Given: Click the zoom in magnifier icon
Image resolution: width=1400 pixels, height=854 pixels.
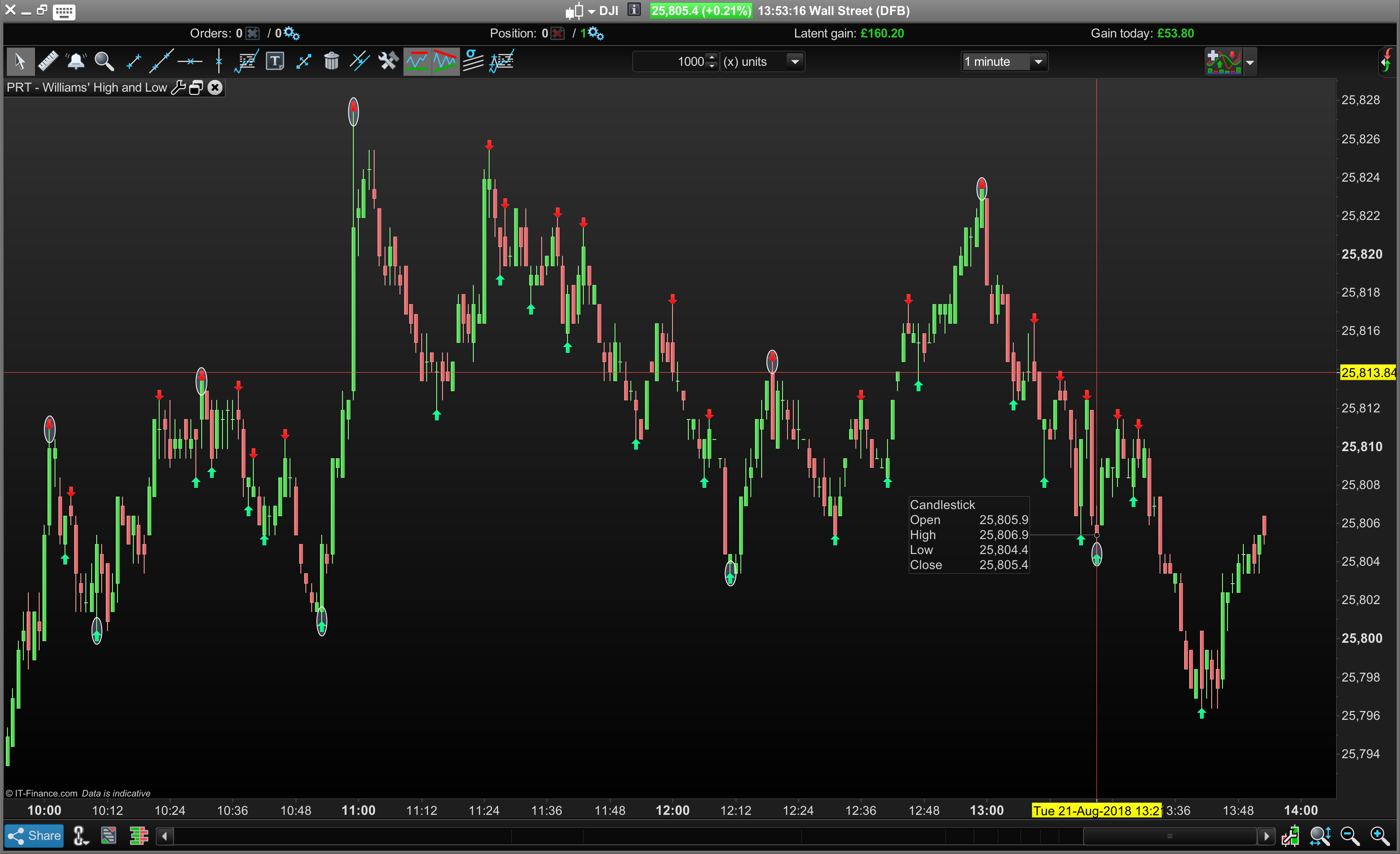Looking at the screenshot, I should 1379,836.
